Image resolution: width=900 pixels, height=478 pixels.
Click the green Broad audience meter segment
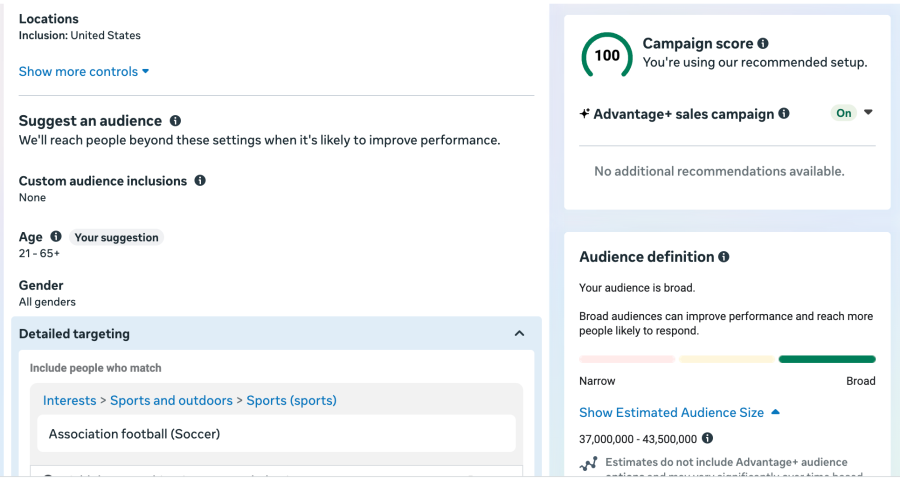[826, 359]
